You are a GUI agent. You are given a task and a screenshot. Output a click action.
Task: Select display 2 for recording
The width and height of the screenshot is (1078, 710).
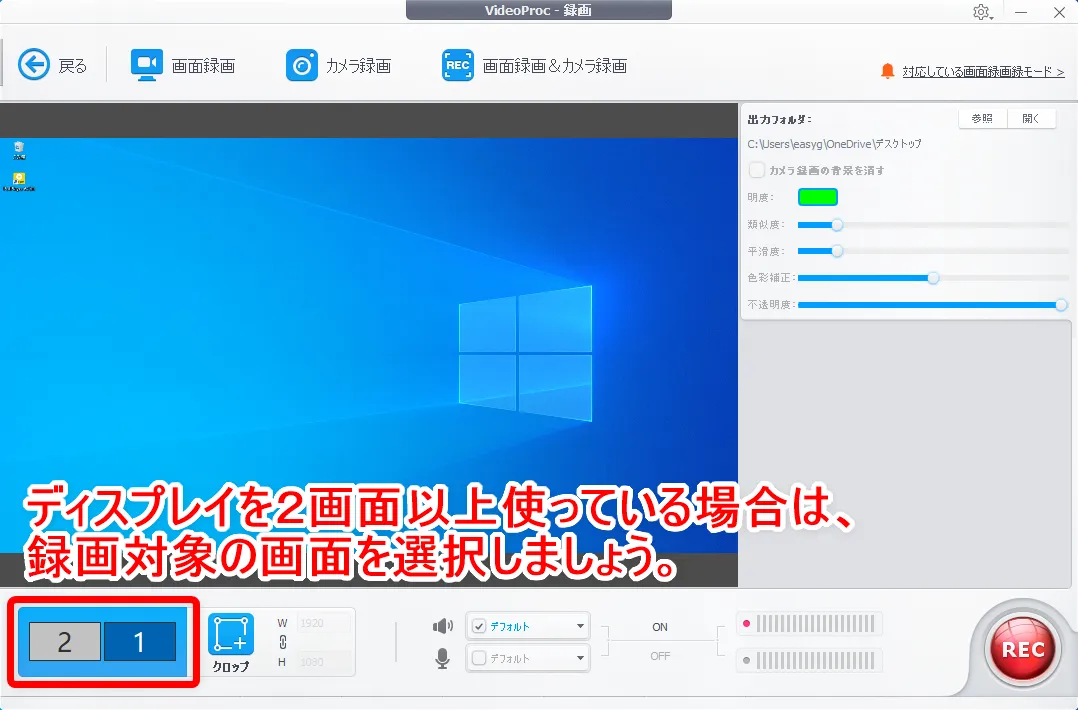coord(65,641)
